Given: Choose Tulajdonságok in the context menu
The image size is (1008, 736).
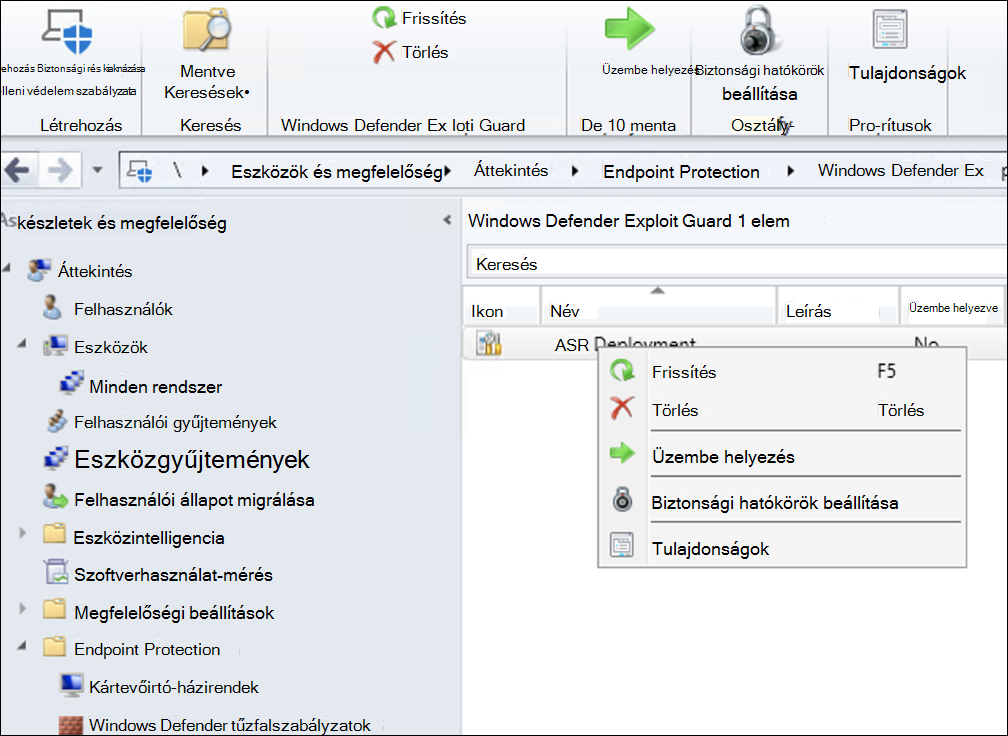Looking at the screenshot, I should pyautogui.click(x=782, y=548).
